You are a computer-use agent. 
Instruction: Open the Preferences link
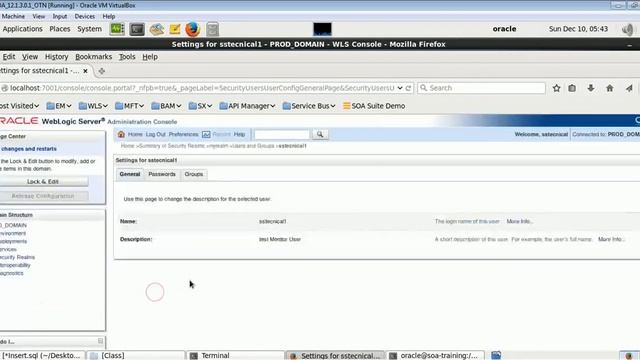[183, 134]
